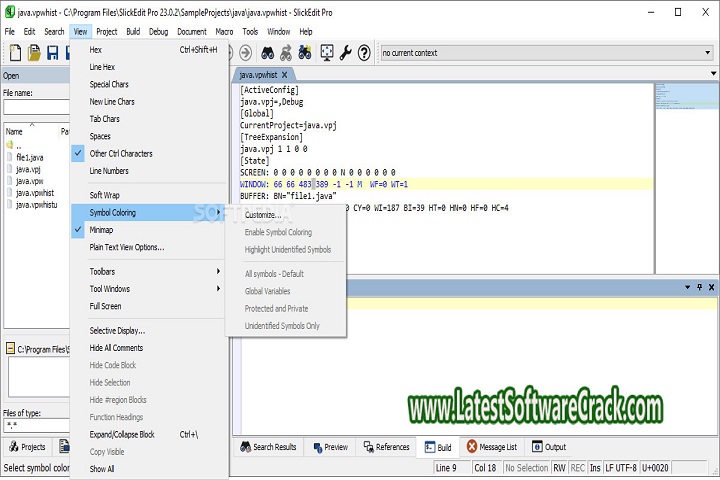Viewport: 720px width, 480px height.
Task: Click the SlickEdit application icon in title bar
Action: pyautogui.click(x=9, y=12)
